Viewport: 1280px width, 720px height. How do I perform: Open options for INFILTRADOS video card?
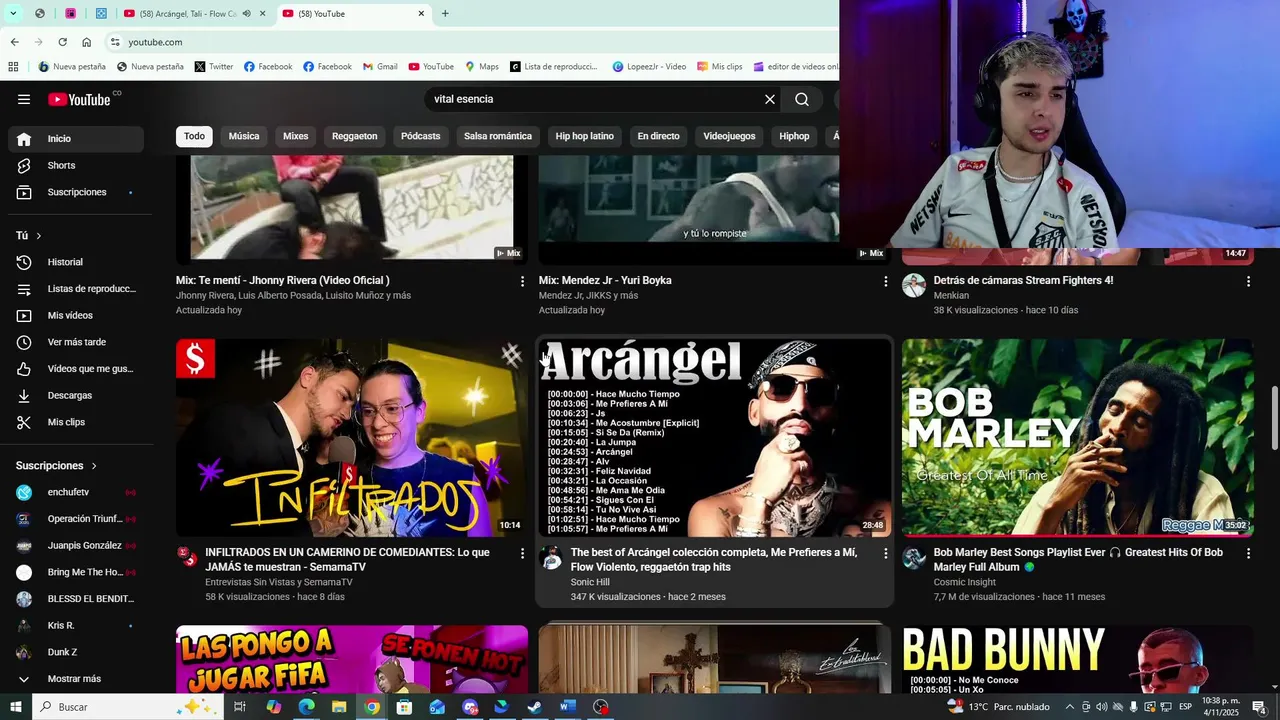click(x=522, y=553)
